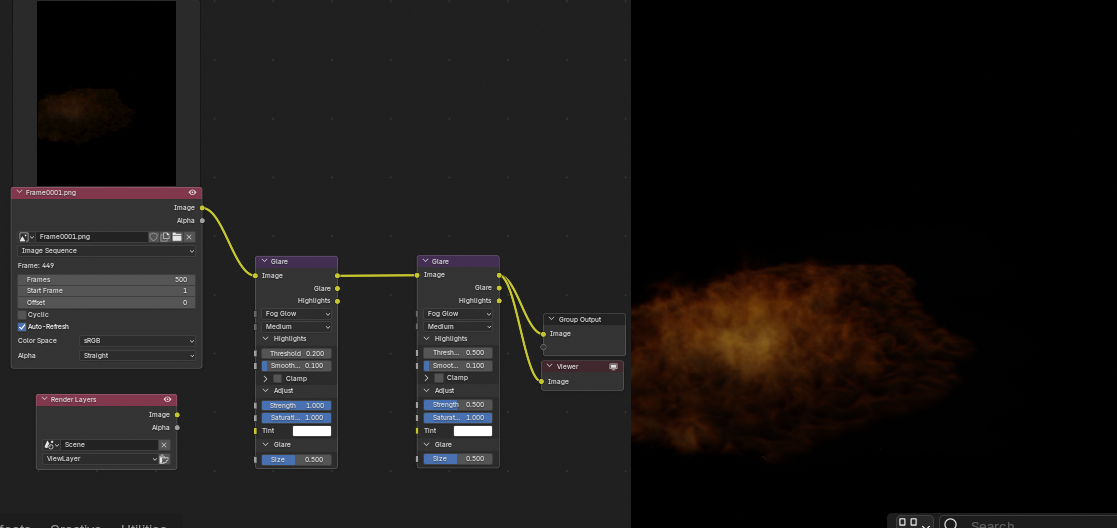1117x528 pixels.
Task: Click the fake user shield icon
Action: click(x=153, y=237)
